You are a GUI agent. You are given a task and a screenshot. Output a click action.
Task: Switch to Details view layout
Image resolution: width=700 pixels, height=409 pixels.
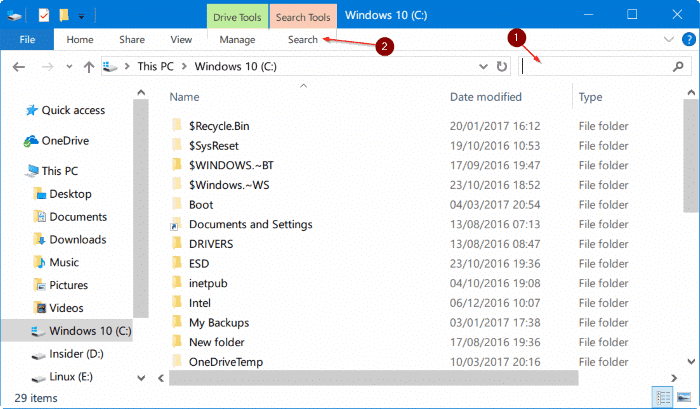[x=663, y=397]
